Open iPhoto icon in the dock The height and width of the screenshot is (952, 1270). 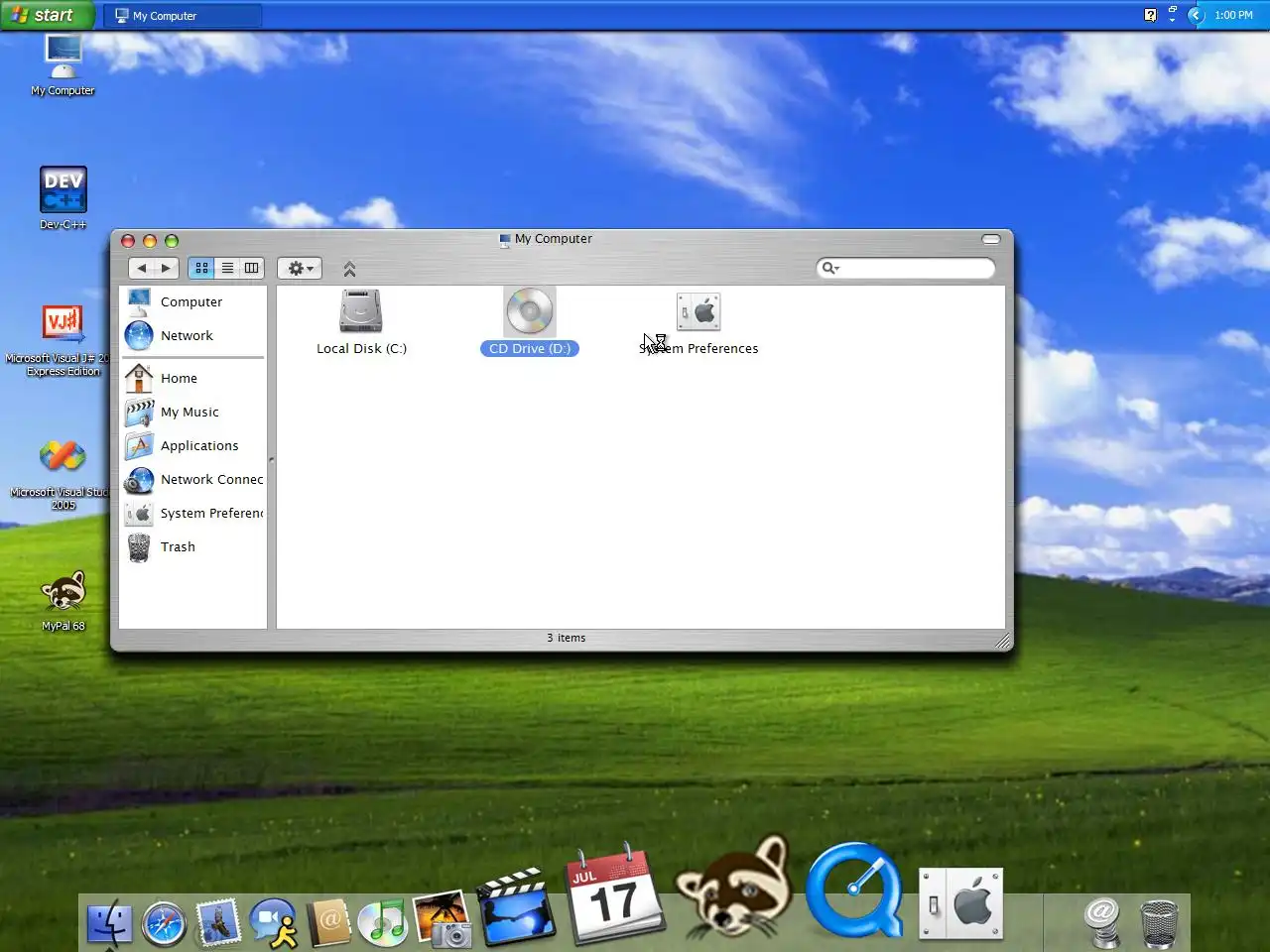[441, 918]
